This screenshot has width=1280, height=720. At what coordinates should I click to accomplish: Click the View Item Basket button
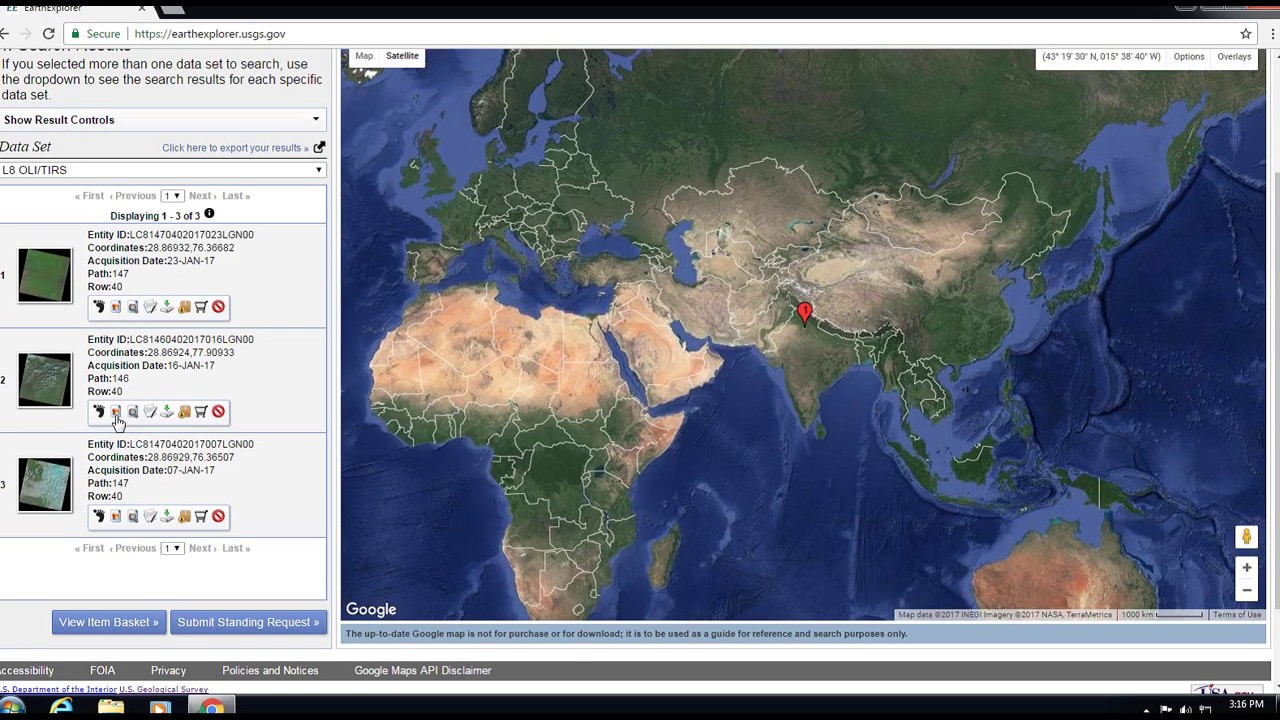click(108, 622)
